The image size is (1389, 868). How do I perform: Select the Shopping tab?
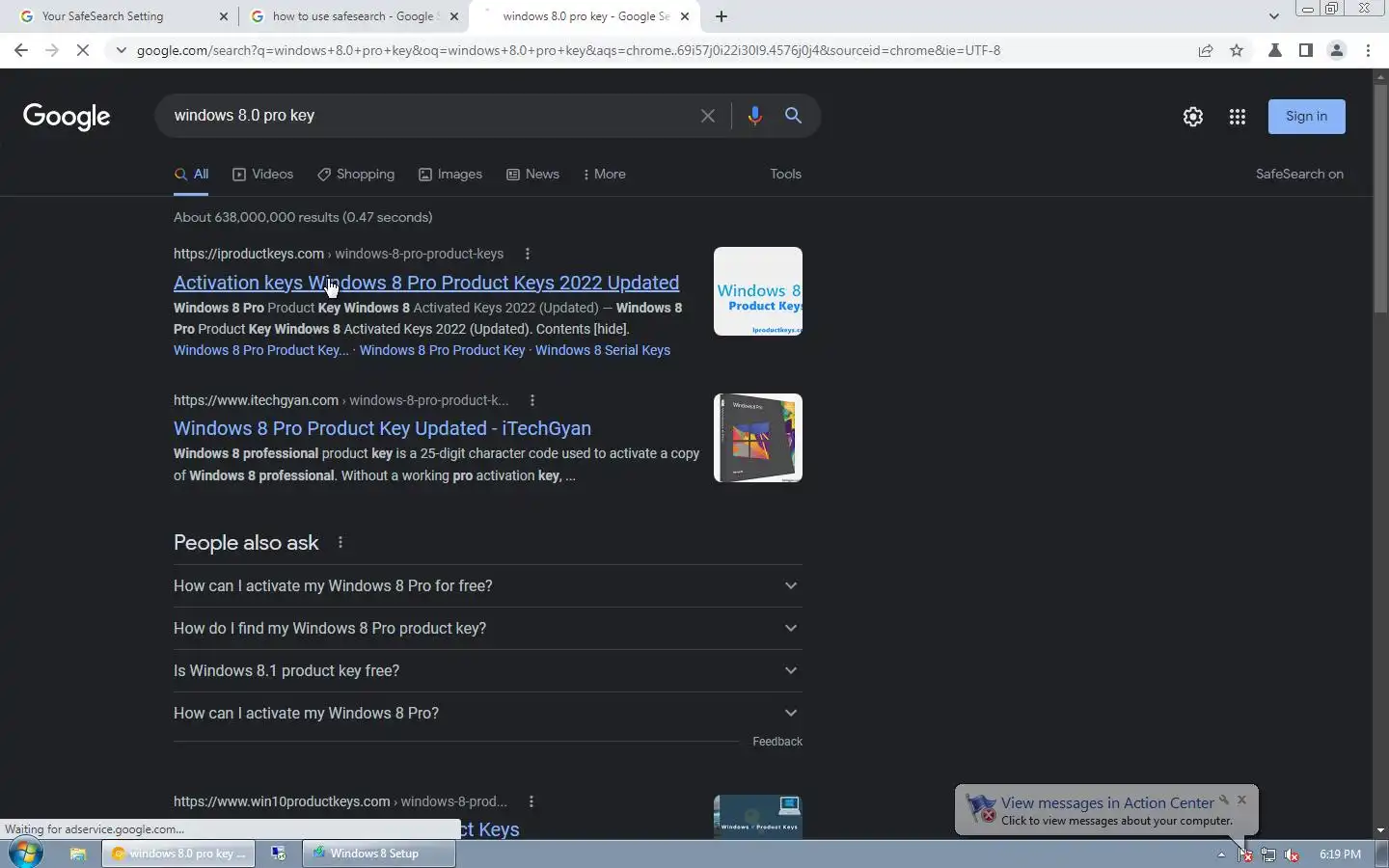pyautogui.click(x=356, y=175)
